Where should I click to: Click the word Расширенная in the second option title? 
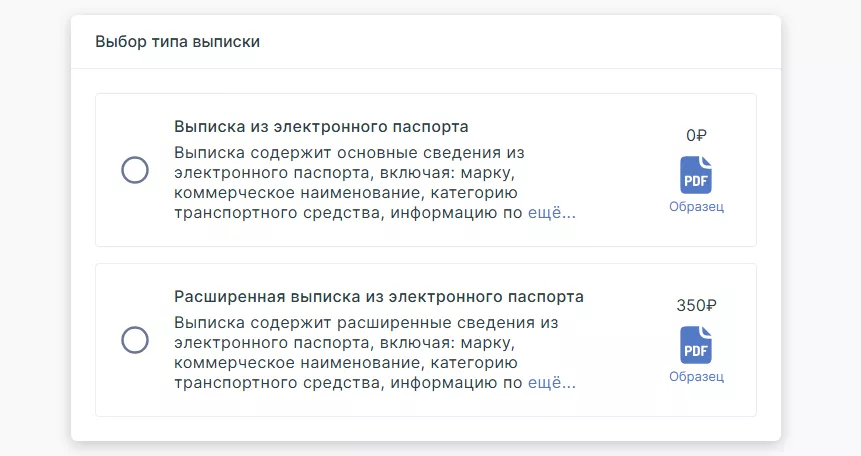click(x=230, y=297)
